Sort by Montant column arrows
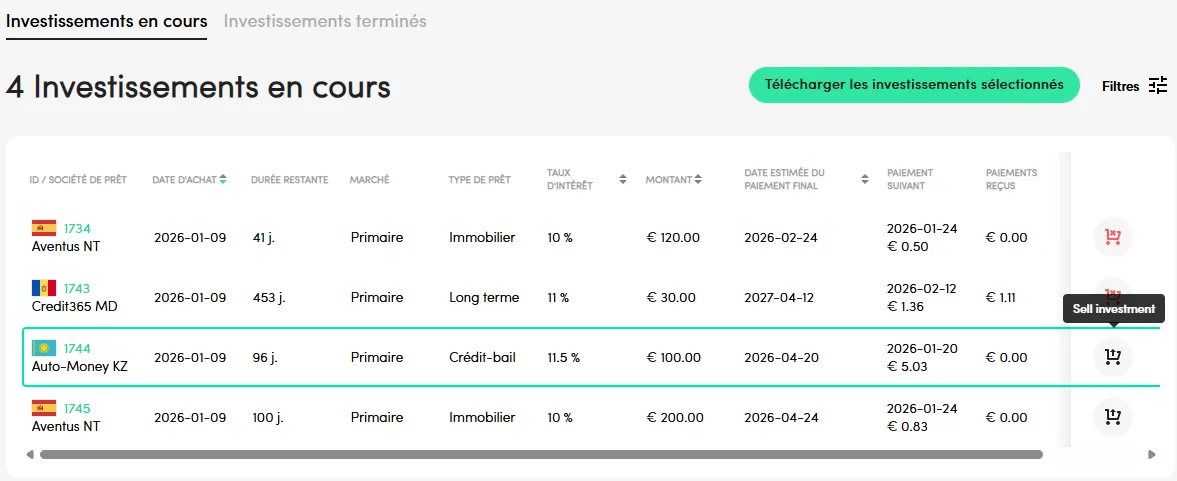 (x=698, y=180)
